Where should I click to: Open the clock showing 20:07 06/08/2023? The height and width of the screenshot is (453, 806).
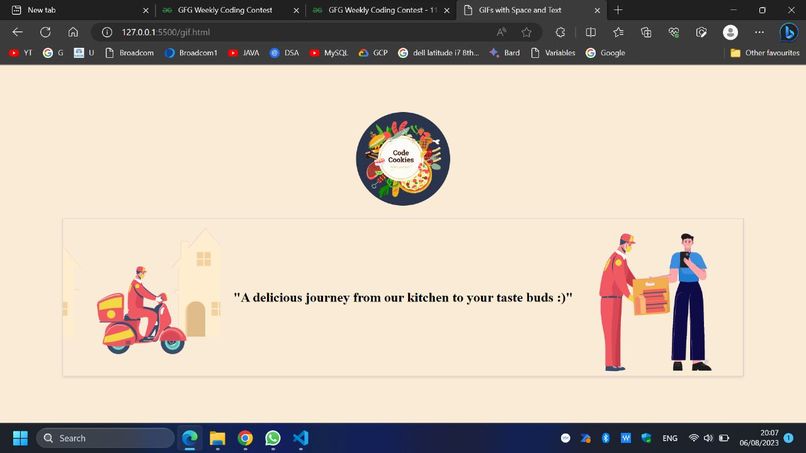coord(759,438)
